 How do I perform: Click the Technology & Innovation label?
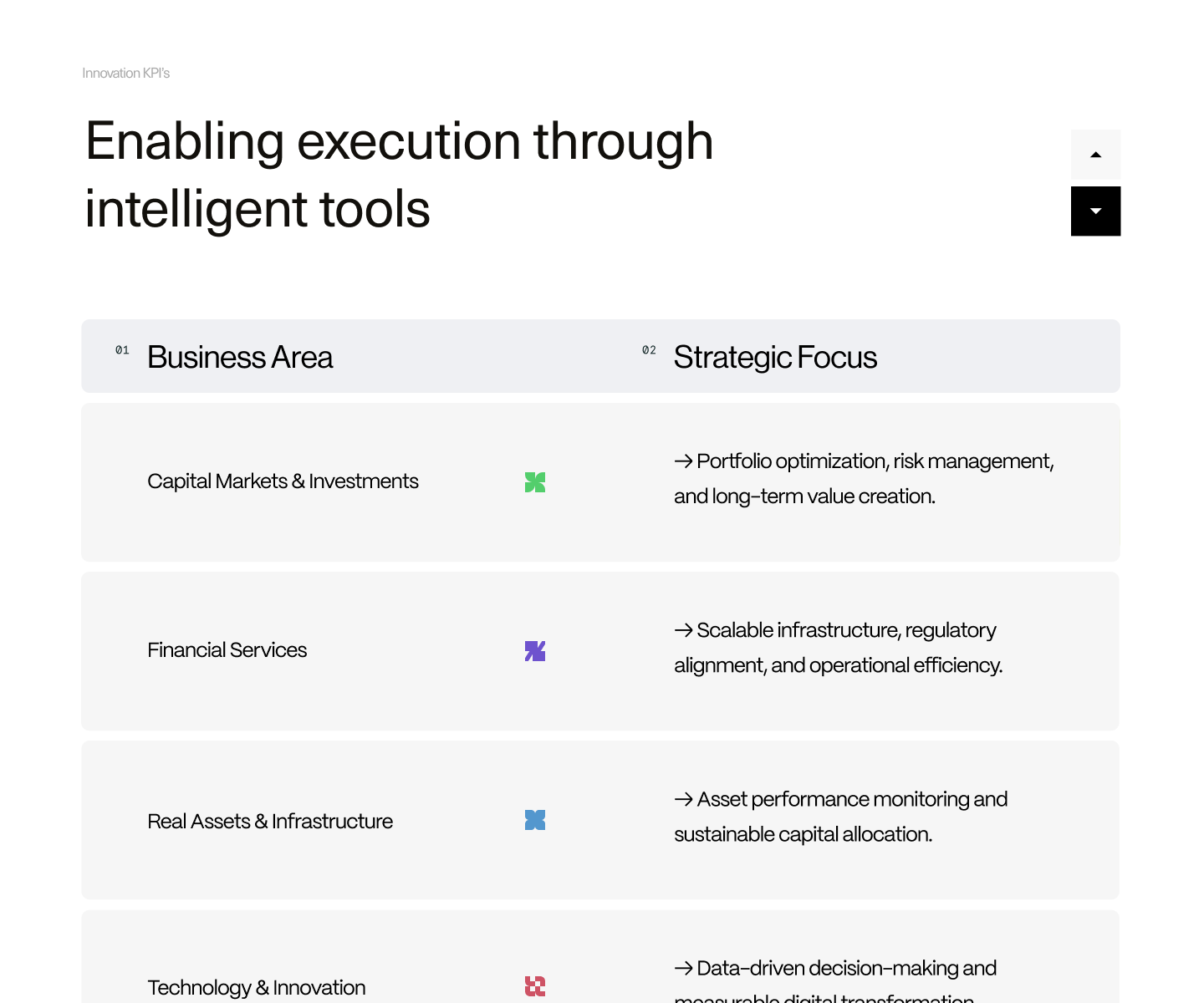pyautogui.click(x=256, y=988)
